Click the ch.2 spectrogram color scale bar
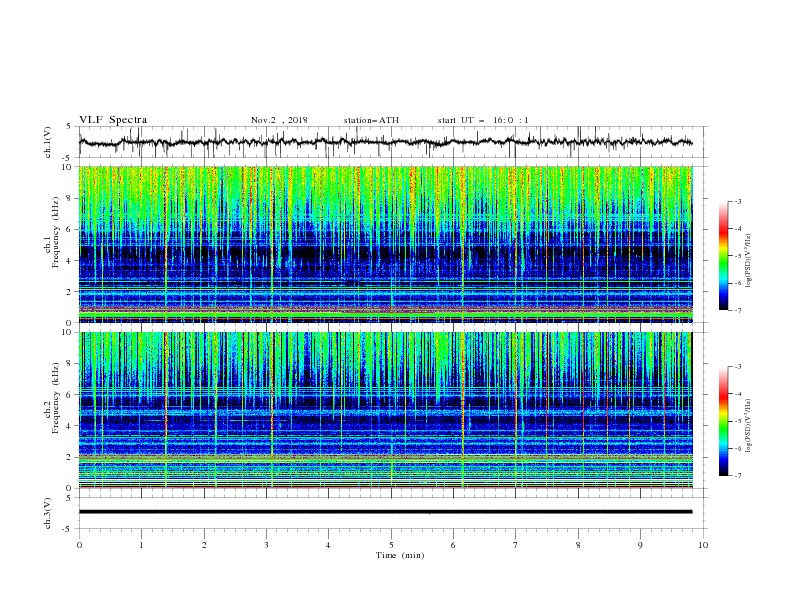Image resolution: width=792 pixels, height=612 pixels. tap(723, 421)
